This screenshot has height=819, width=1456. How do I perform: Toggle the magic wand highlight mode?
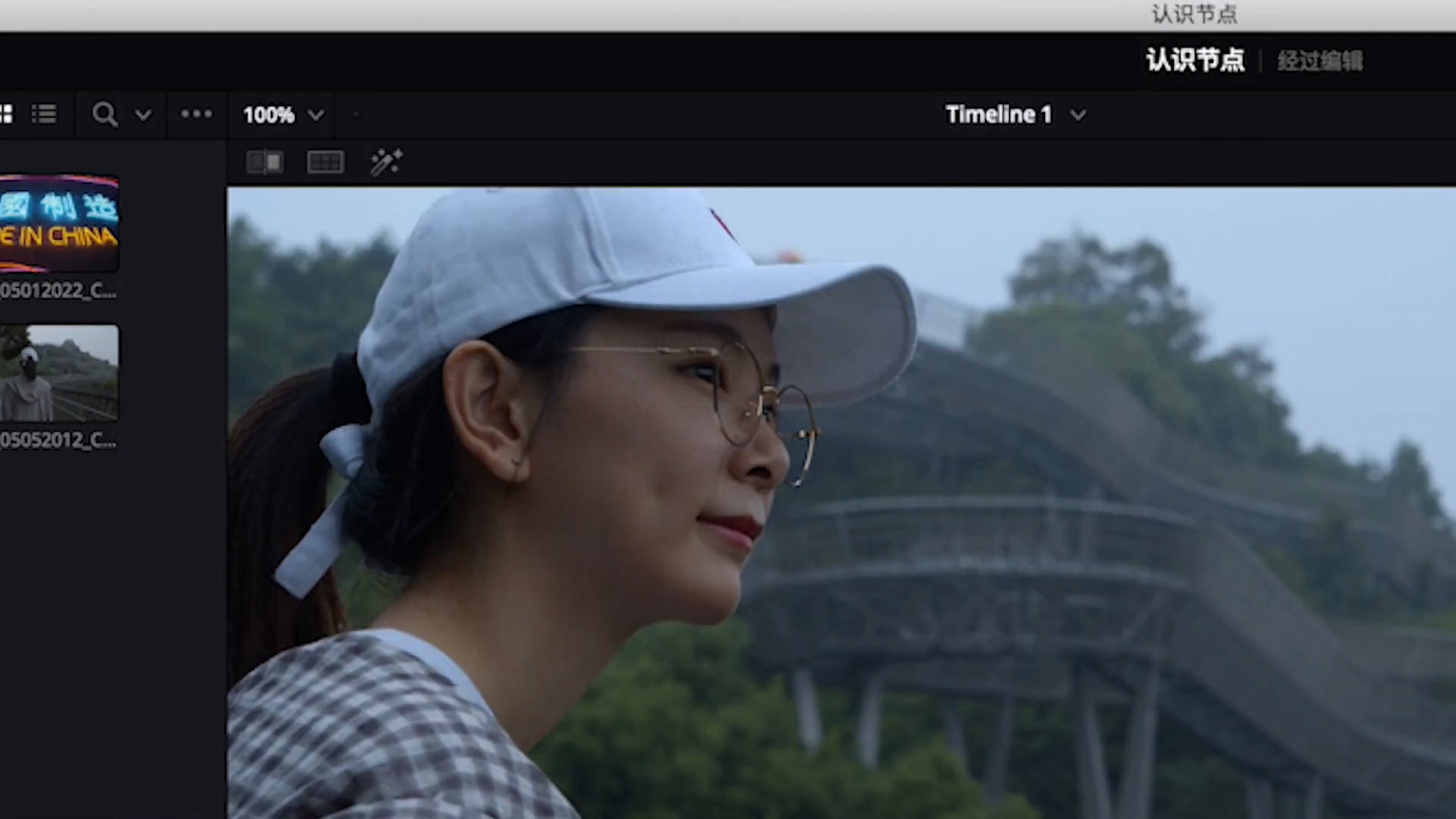386,162
